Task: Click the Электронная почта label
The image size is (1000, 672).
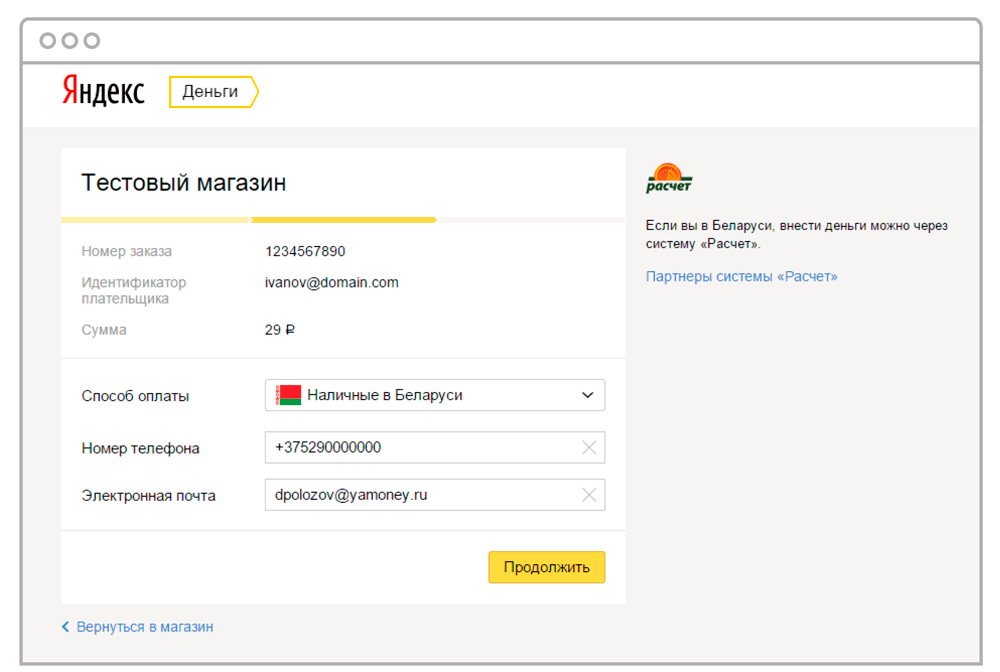Action: click(149, 495)
